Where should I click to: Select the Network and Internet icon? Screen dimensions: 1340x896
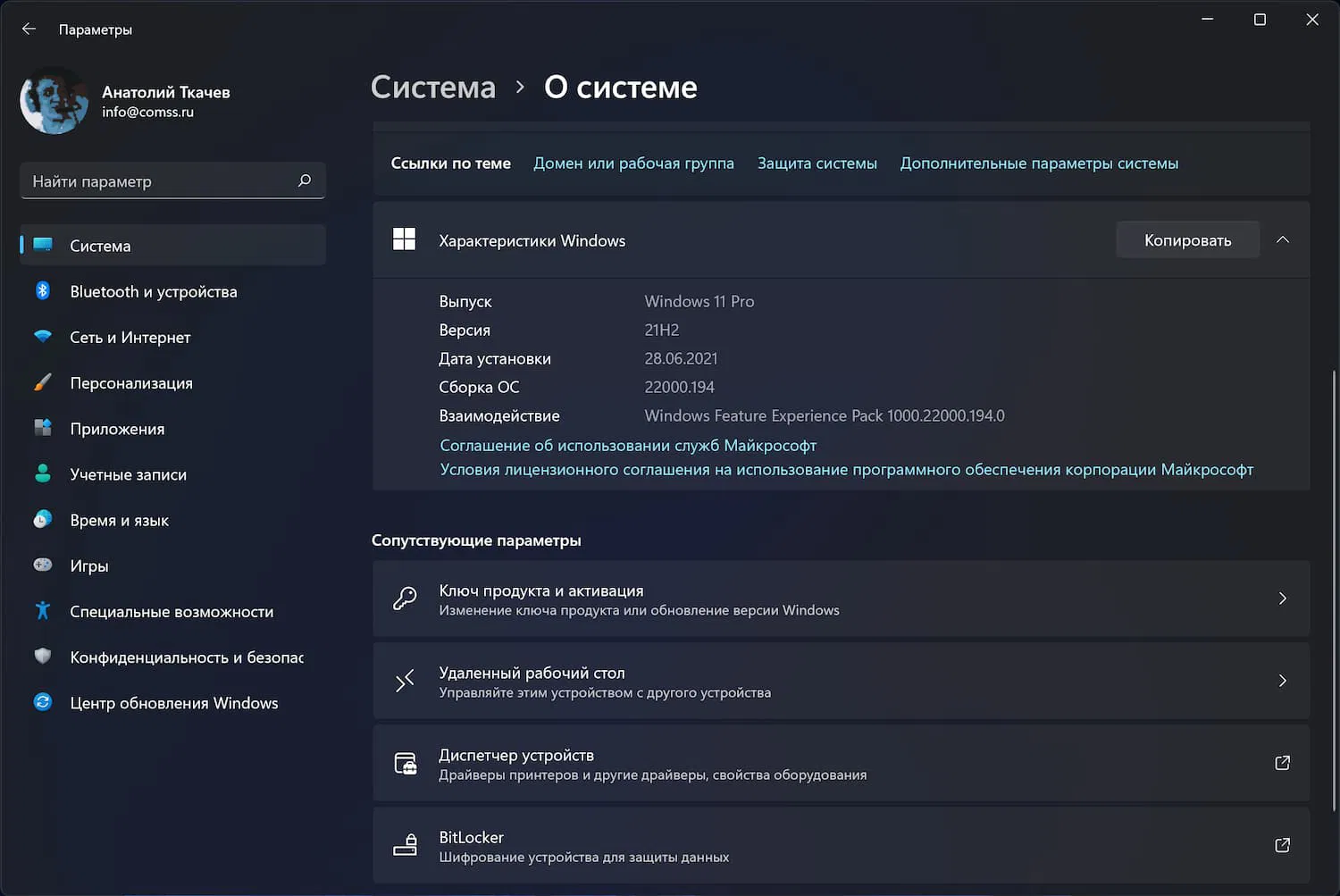pos(43,337)
